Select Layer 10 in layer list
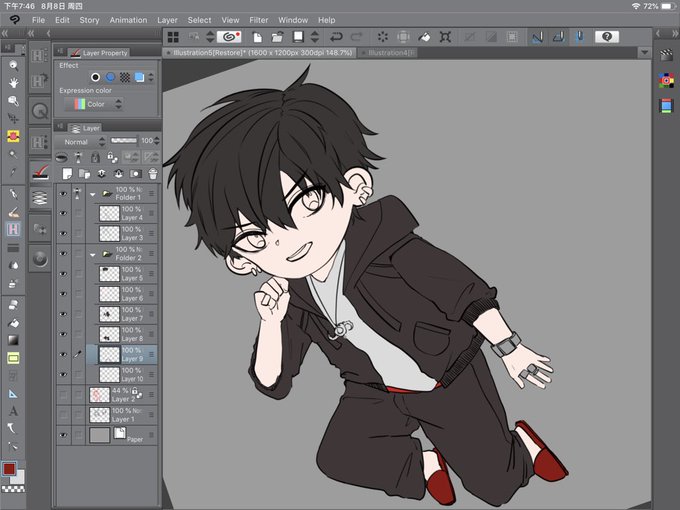 [122, 374]
